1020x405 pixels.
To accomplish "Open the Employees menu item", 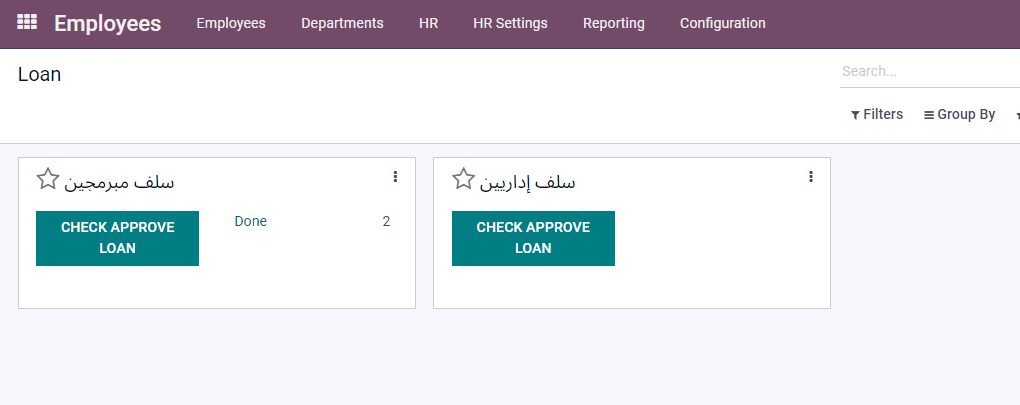I will [231, 23].
